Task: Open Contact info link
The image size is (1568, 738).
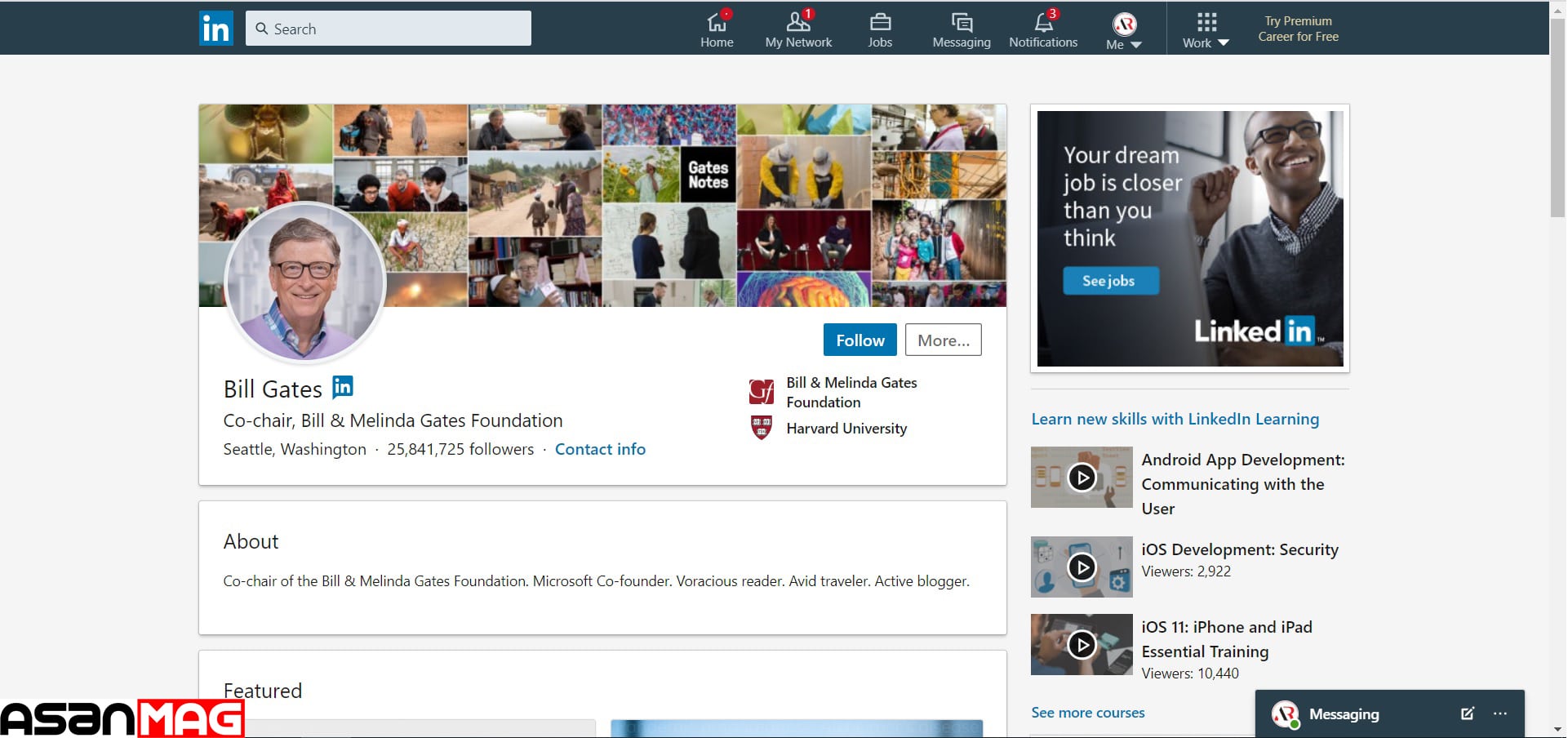Action: [x=600, y=449]
